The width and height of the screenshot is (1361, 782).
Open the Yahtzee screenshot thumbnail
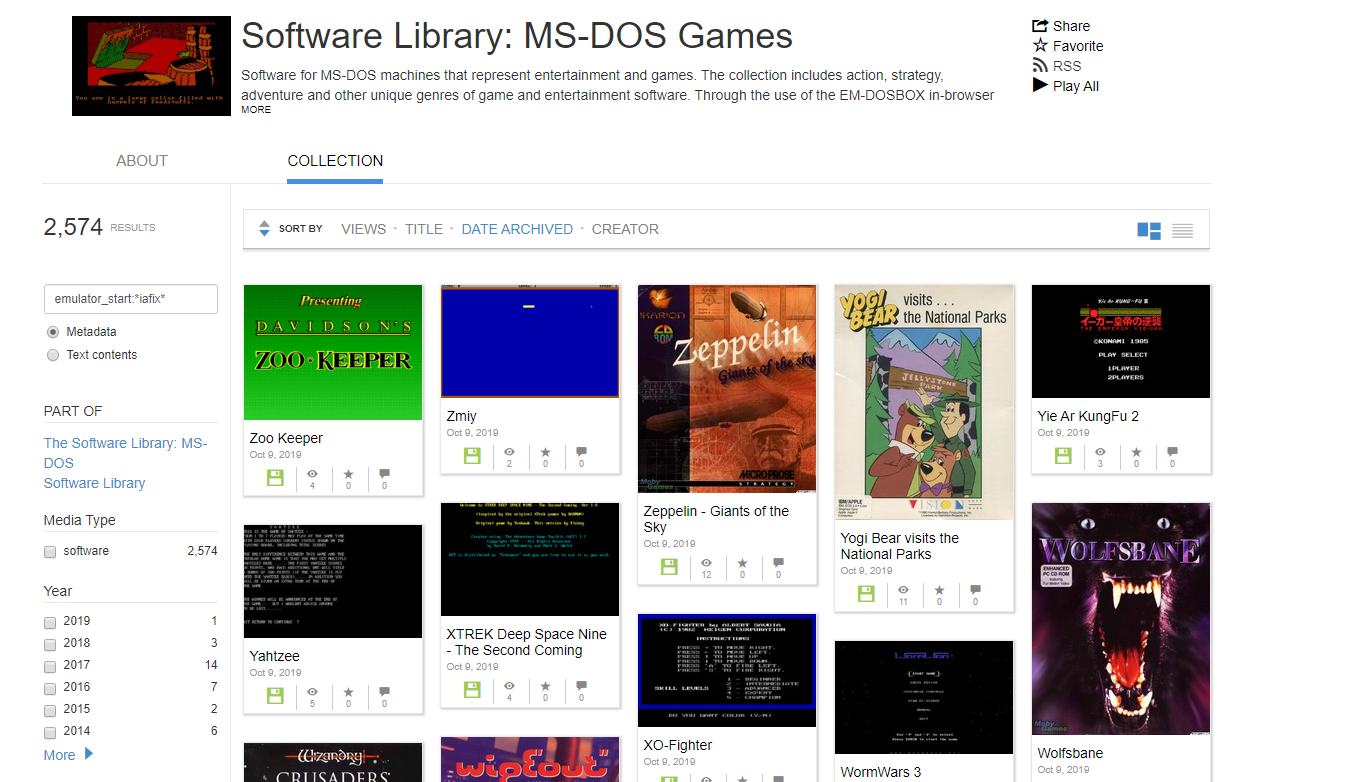(x=333, y=581)
